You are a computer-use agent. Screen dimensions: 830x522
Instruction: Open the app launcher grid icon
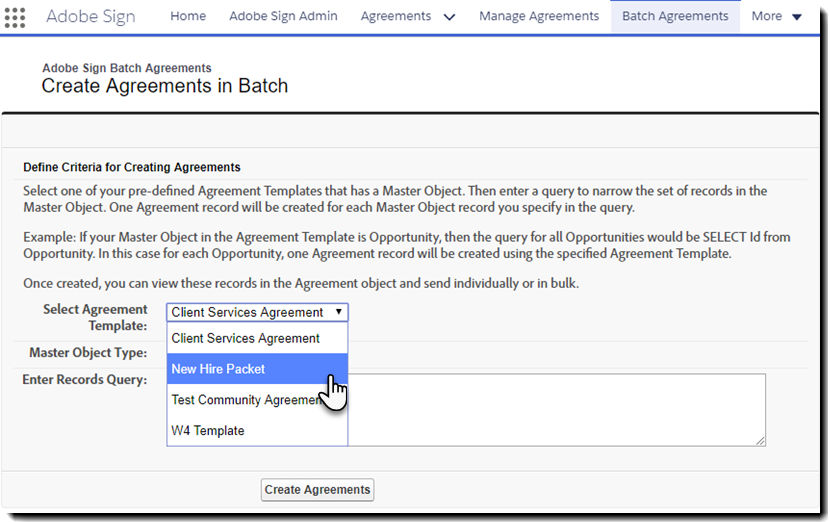tap(15, 17)
